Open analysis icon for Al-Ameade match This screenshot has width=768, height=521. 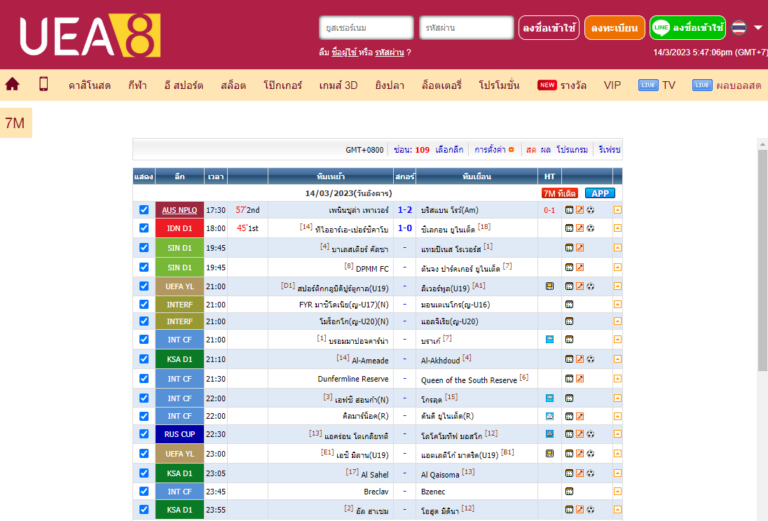569,359
